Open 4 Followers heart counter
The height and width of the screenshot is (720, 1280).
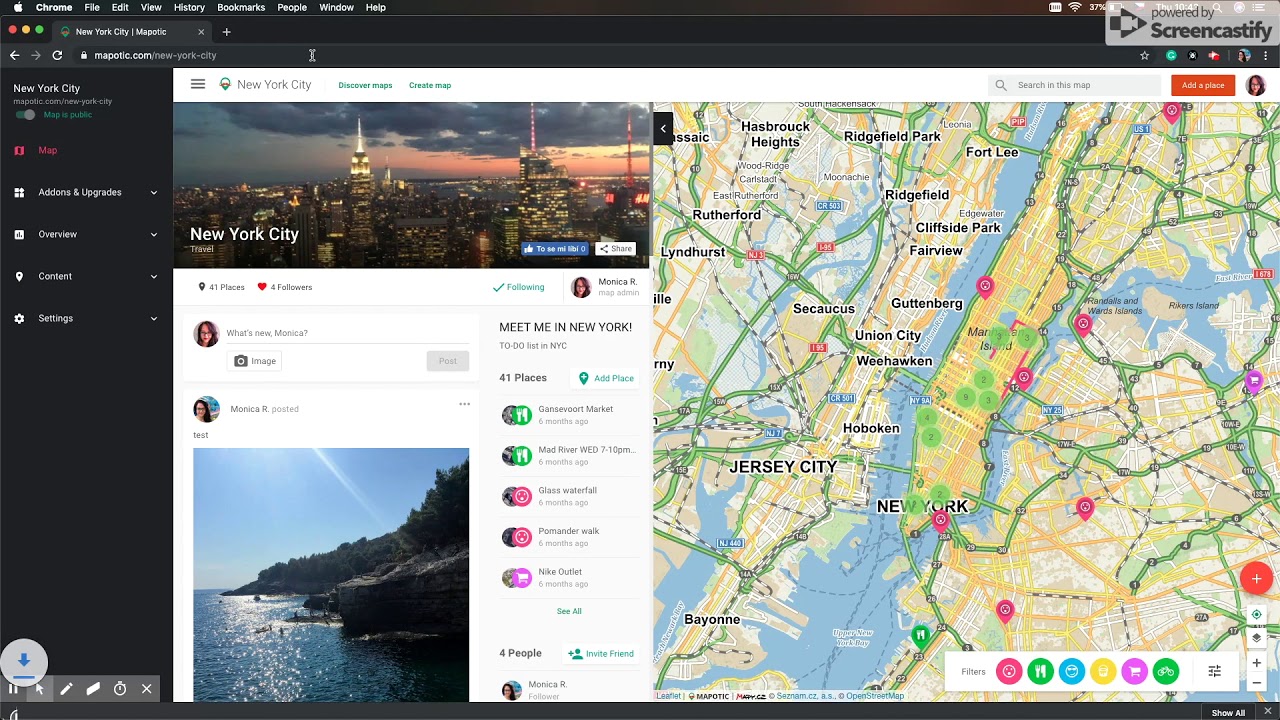pos(285,287)
